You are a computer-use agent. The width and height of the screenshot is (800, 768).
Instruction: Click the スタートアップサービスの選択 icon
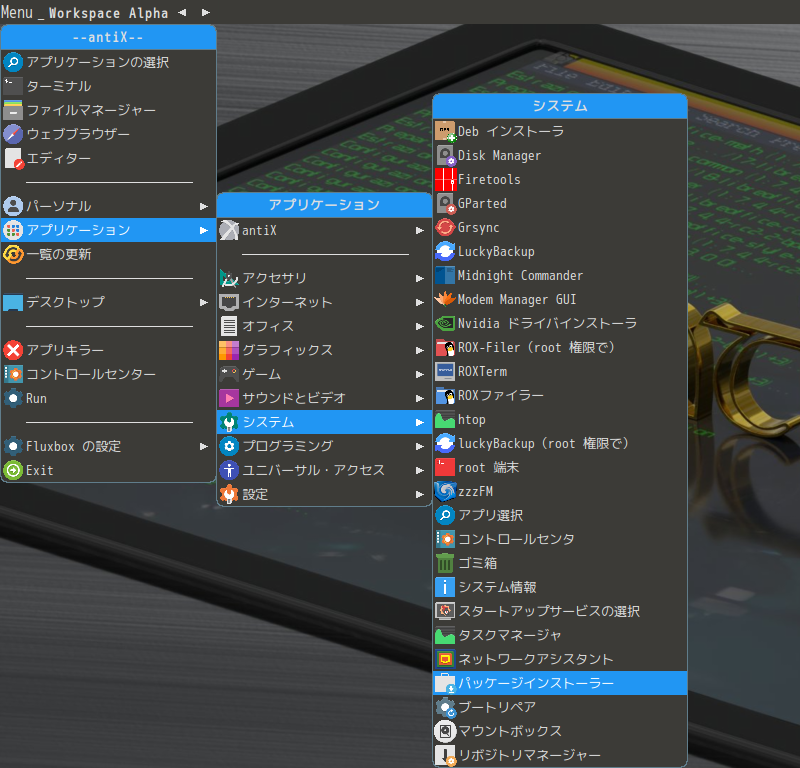coord(445,611)
